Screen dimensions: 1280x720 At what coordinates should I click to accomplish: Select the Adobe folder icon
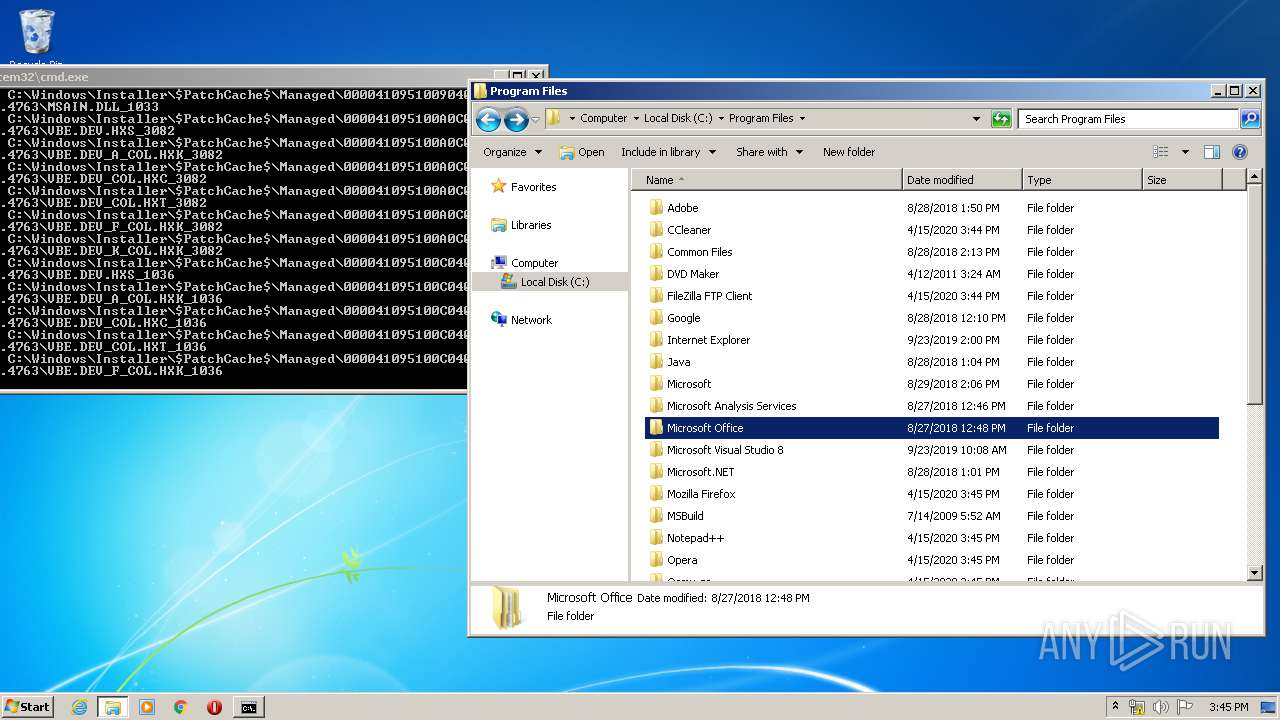coord(656,208)
